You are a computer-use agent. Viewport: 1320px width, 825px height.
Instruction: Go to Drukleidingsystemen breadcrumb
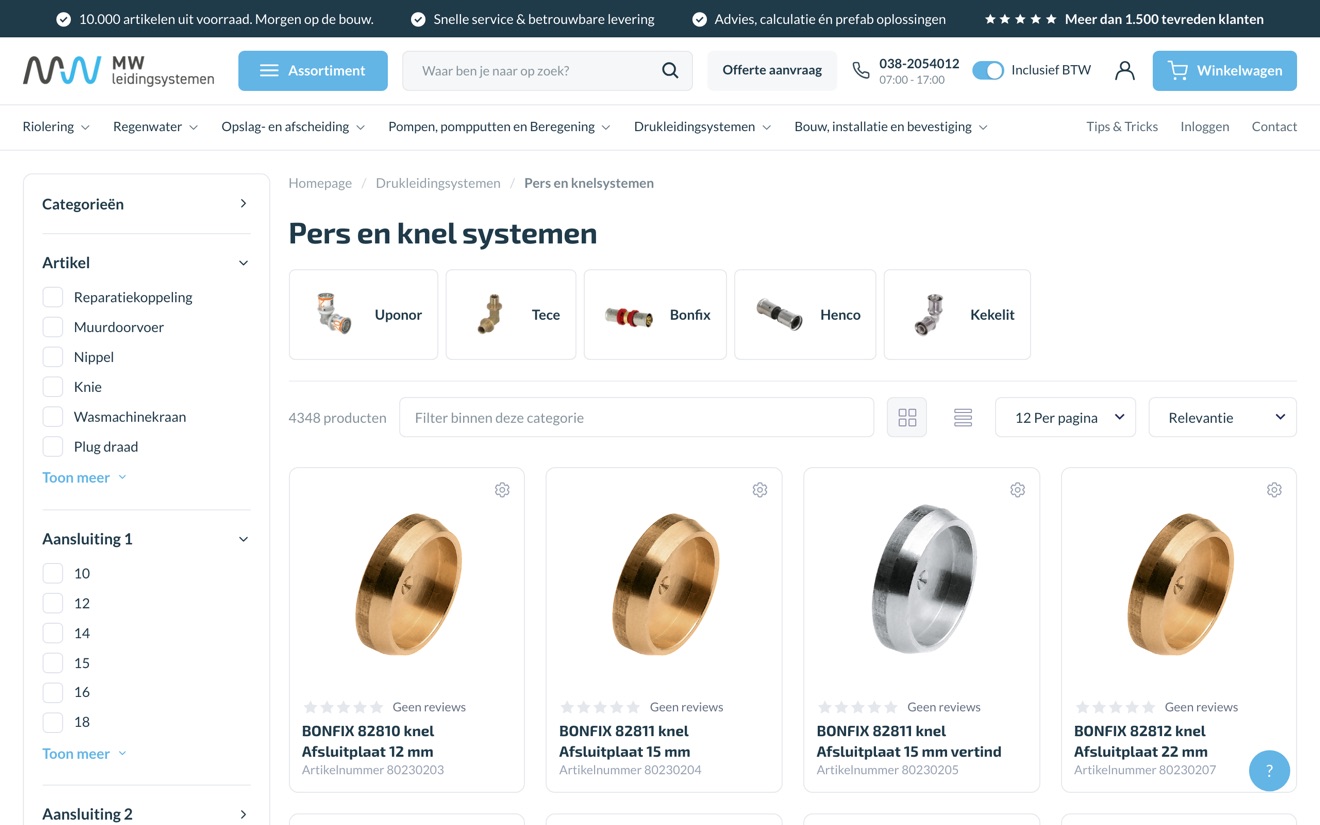(438, 183)
